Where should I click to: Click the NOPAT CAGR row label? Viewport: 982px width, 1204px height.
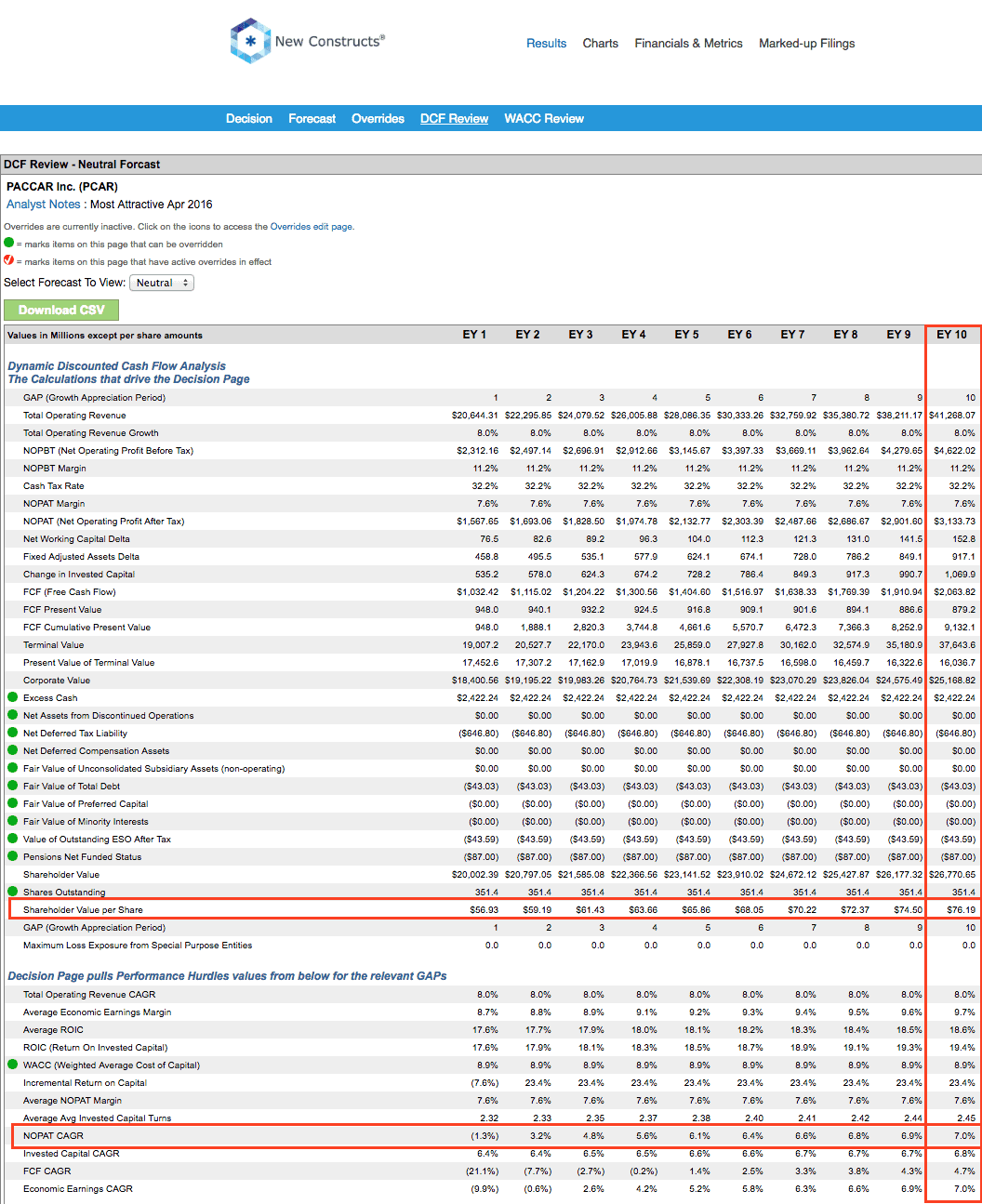(53, 1136)
